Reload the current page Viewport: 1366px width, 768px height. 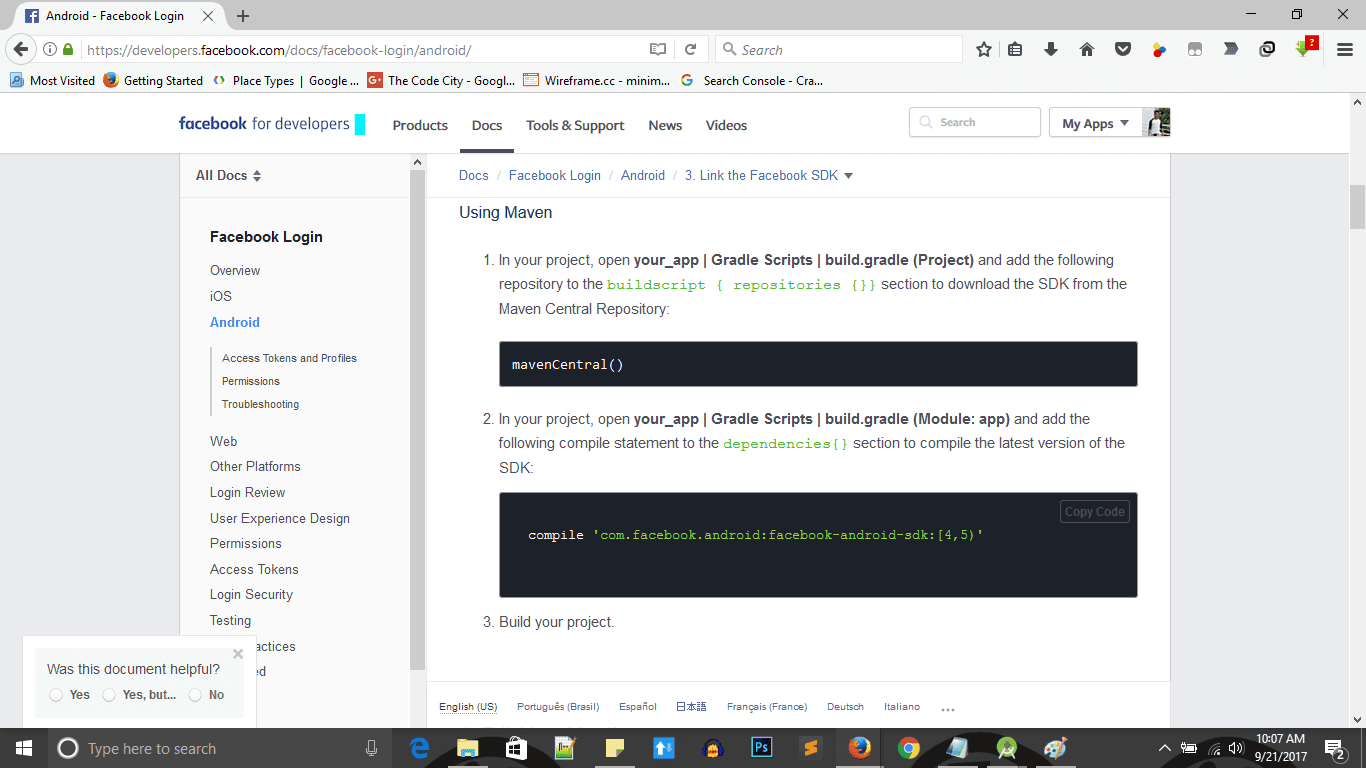(x=690, y=49)
